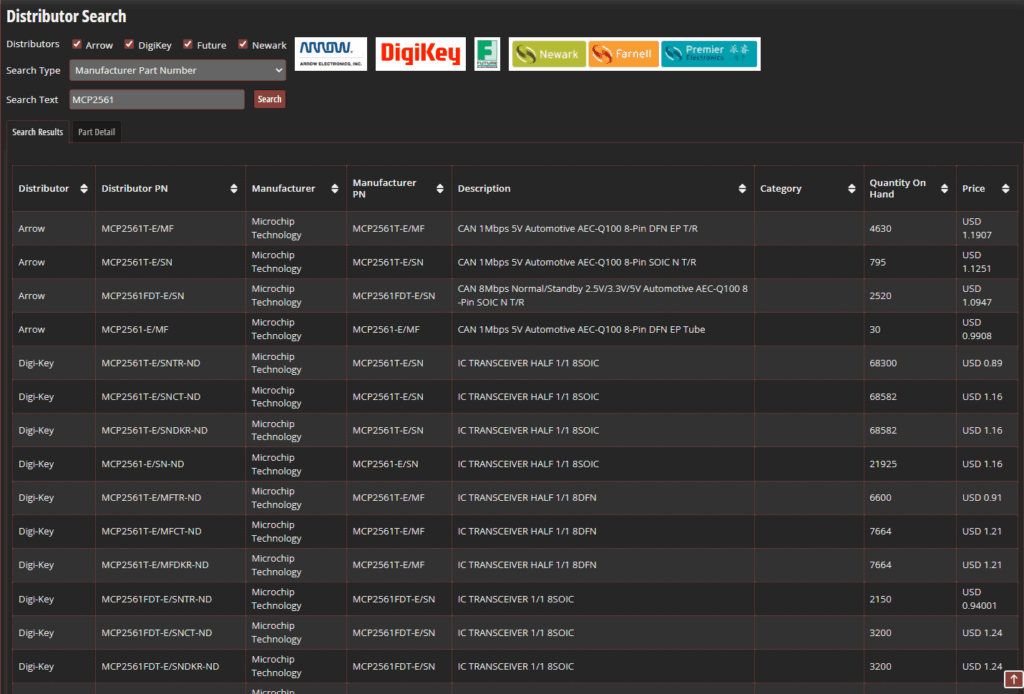Select Arrow MCP2561-E/MF distributor PN

[x=135, y=330]
